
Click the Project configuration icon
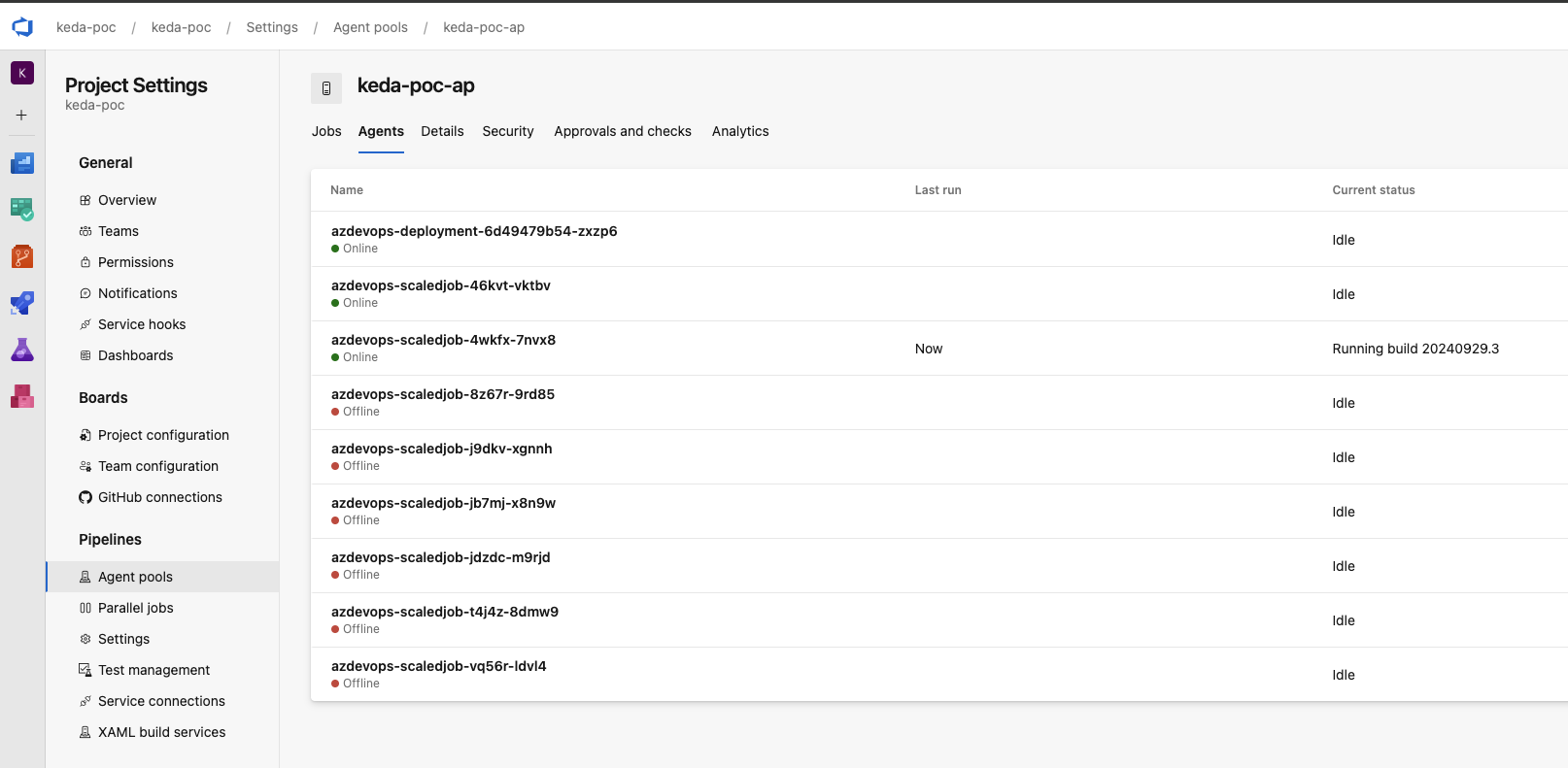[85, 435]
